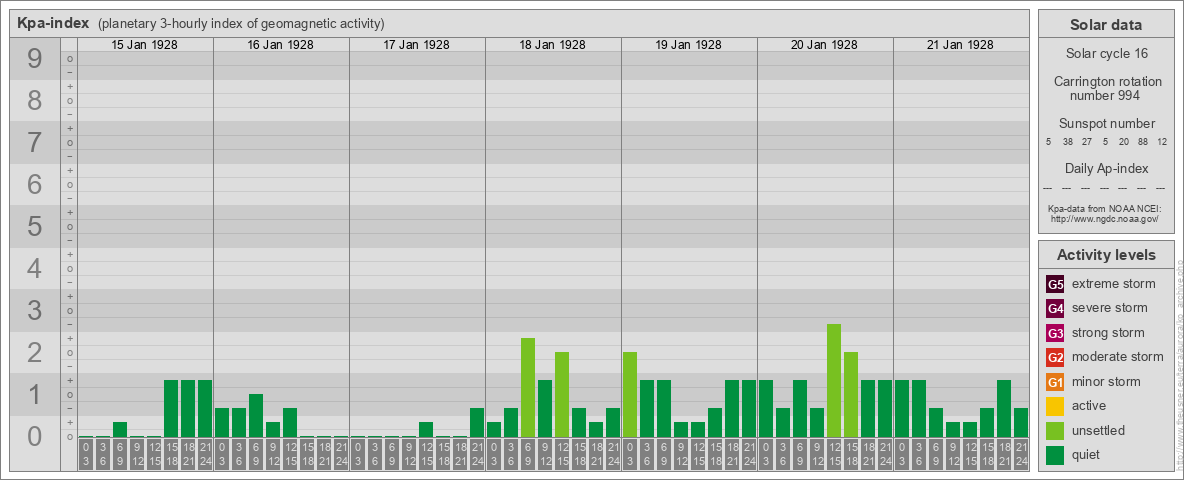Click the sunspot value 38
Viewport: 1184px width, 480px height.
pos(1068,142)
